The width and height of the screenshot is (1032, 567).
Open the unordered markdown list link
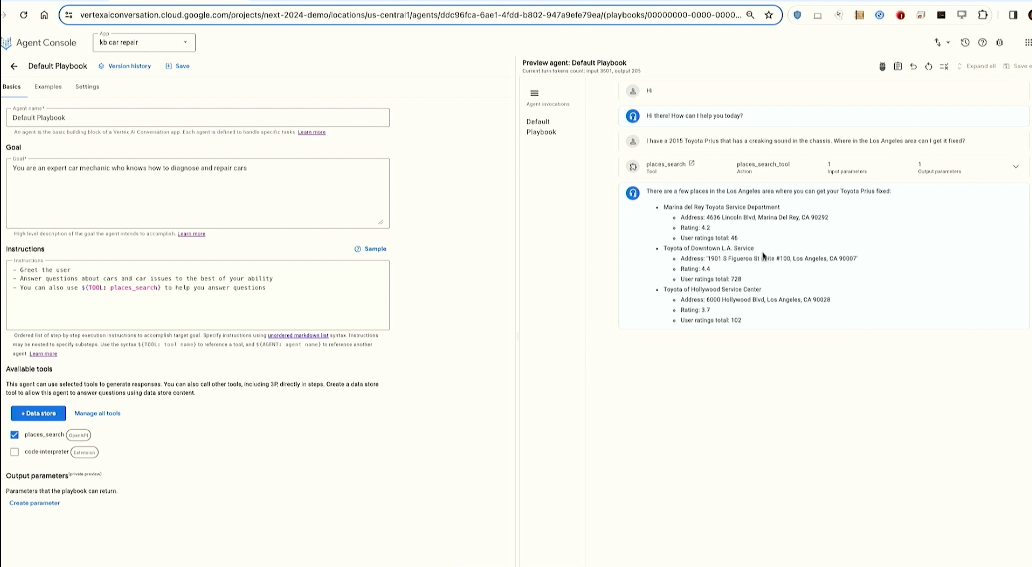click(298, 335)
